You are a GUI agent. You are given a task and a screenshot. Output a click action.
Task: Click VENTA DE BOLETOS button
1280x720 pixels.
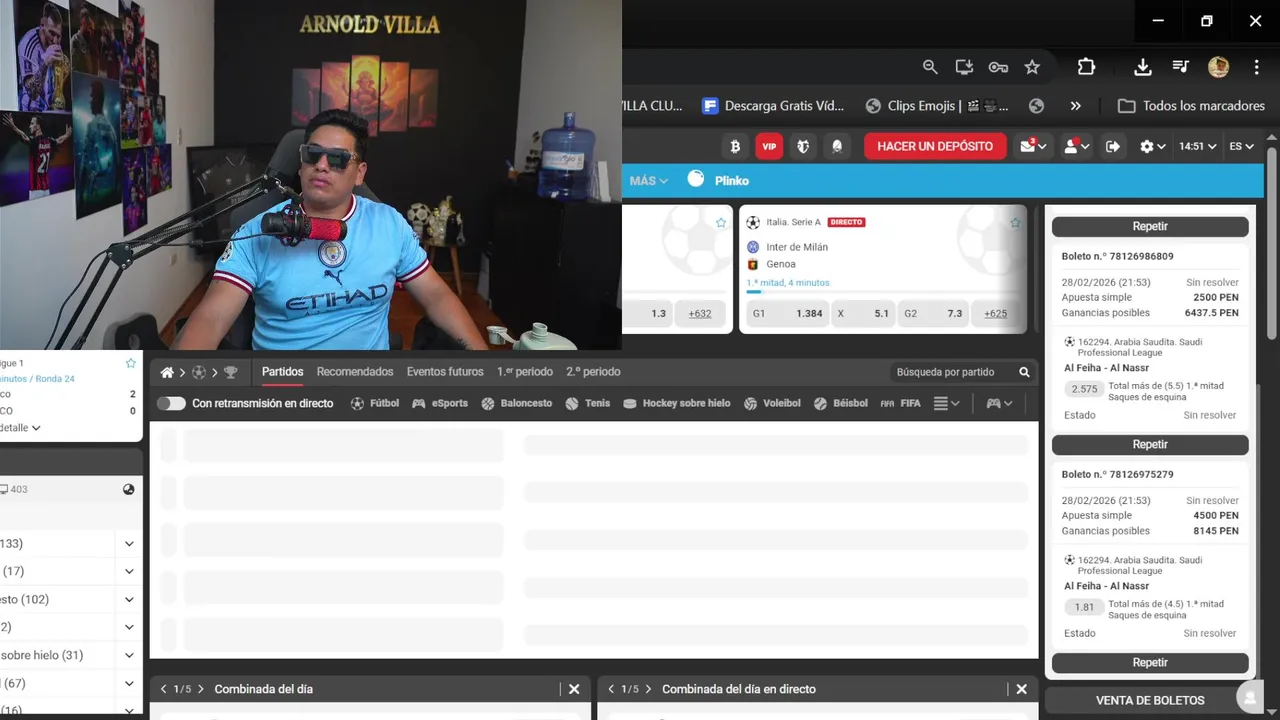pos(1150,700)
